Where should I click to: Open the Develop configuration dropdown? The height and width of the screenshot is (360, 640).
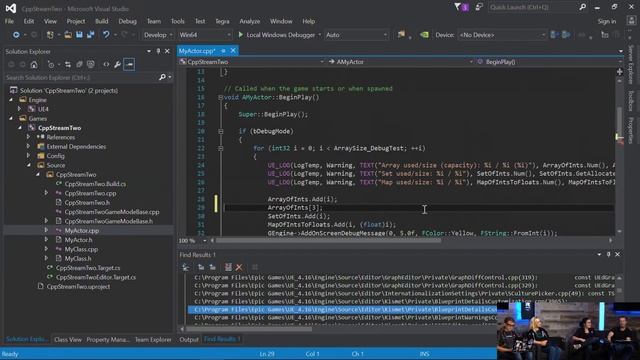tap(158, 35)
